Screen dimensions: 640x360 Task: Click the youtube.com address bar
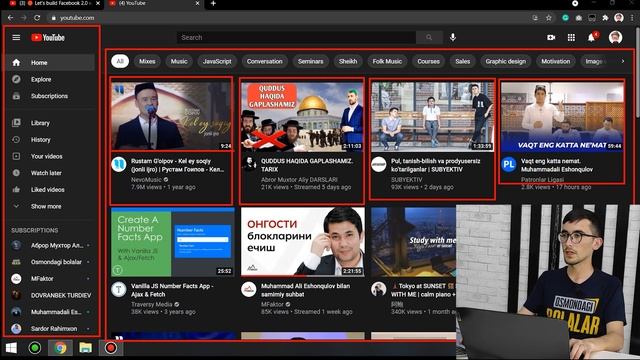tap(286, 18)
